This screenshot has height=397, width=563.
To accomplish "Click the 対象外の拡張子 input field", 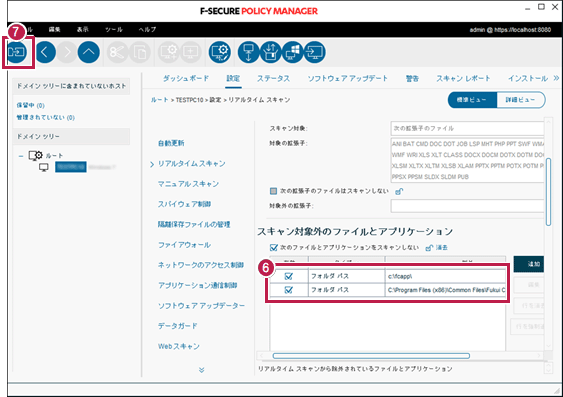I will click(x=467, y=206).
